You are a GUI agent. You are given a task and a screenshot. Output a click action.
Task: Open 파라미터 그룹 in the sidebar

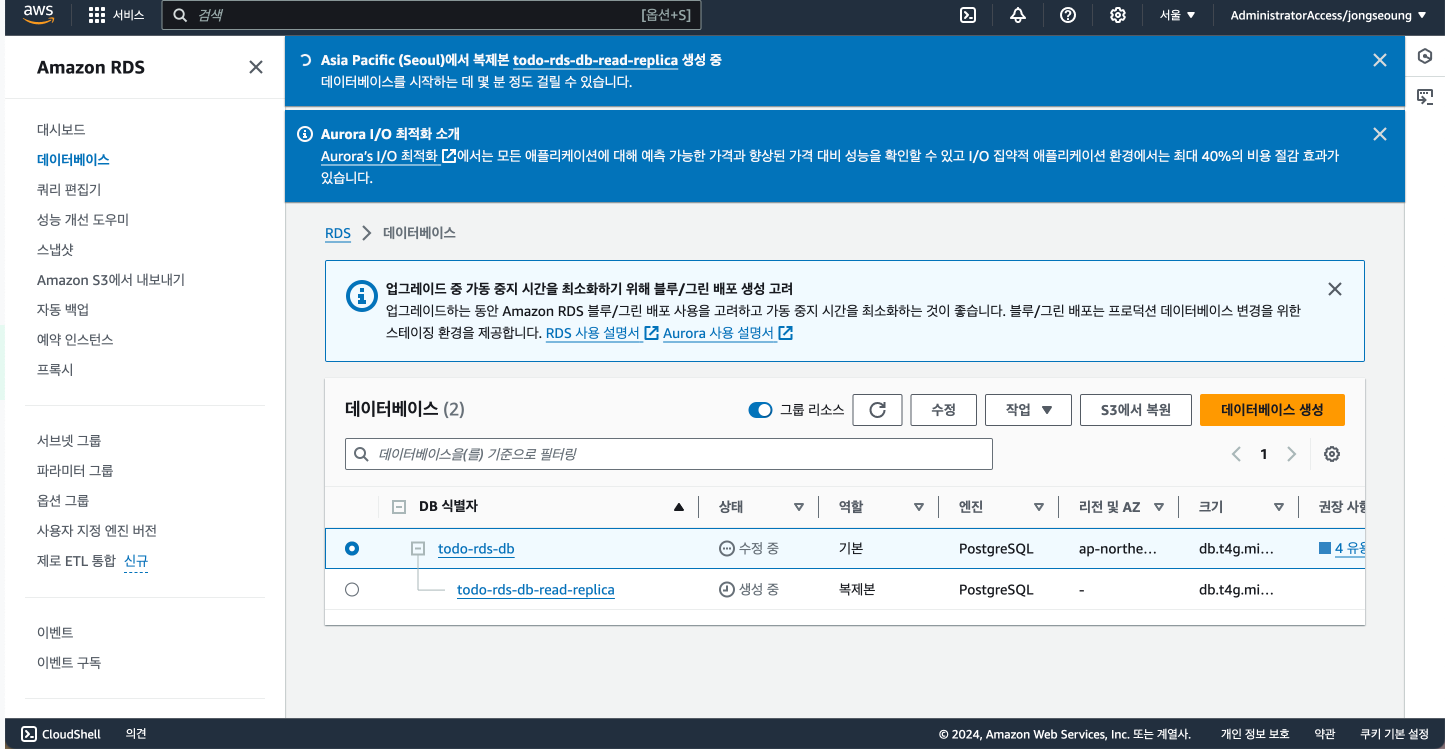pyautogui.click(x=75, y=470)
